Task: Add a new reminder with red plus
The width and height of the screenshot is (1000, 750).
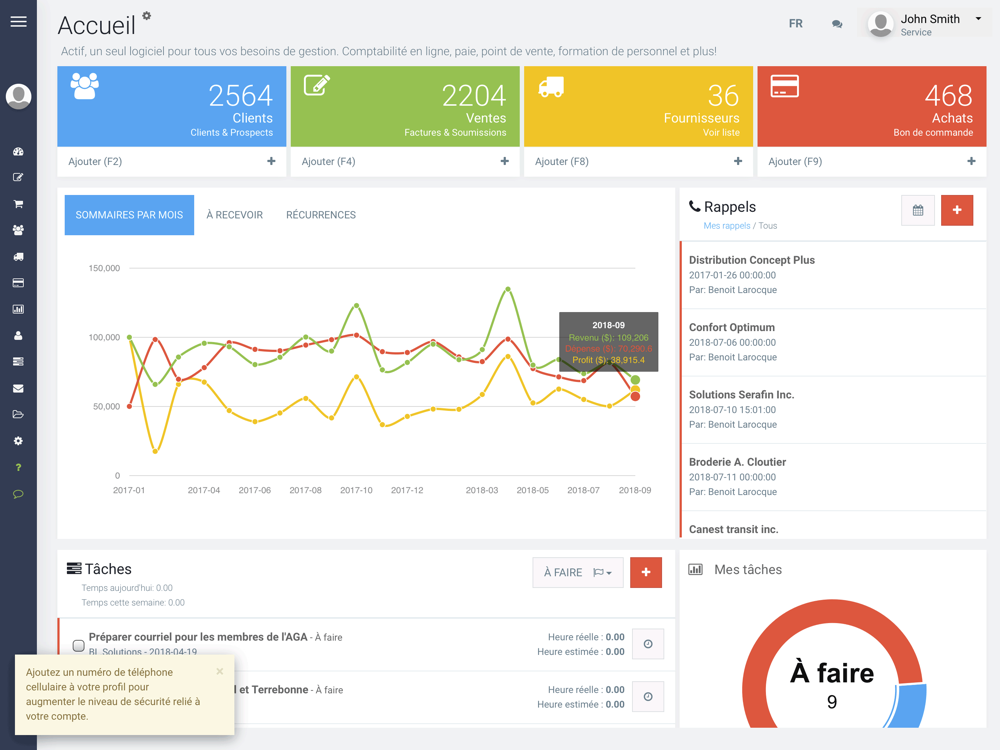Action: click(x=957, y=210)
